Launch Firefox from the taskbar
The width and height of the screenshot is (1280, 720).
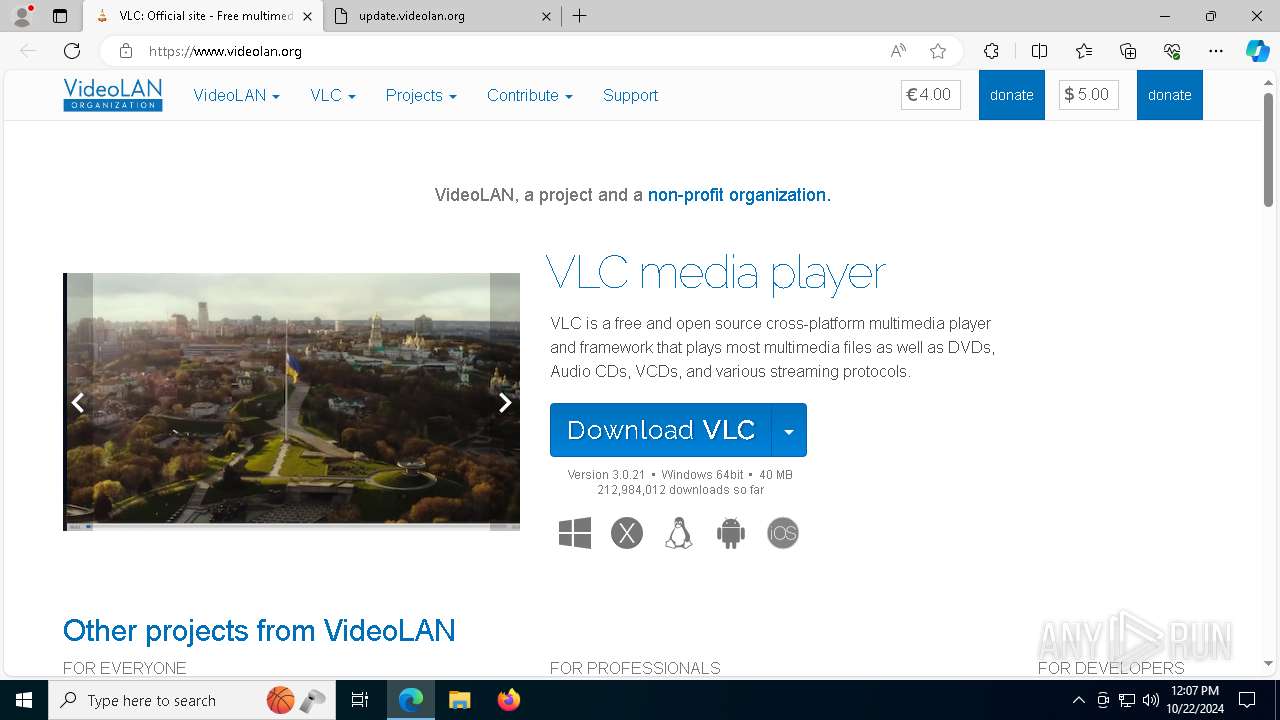coord(509,700)
